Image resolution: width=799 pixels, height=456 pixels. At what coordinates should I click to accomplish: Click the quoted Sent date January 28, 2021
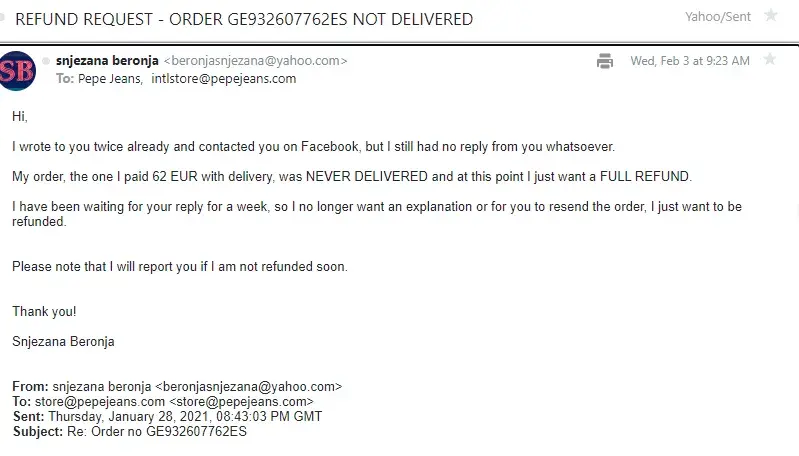185,416
